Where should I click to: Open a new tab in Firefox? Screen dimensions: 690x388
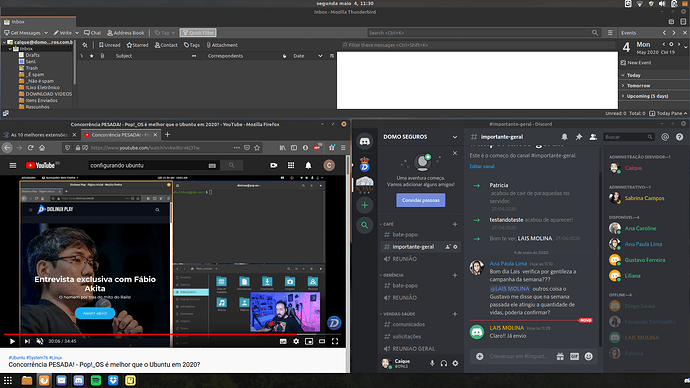click(x=167, y=135)
